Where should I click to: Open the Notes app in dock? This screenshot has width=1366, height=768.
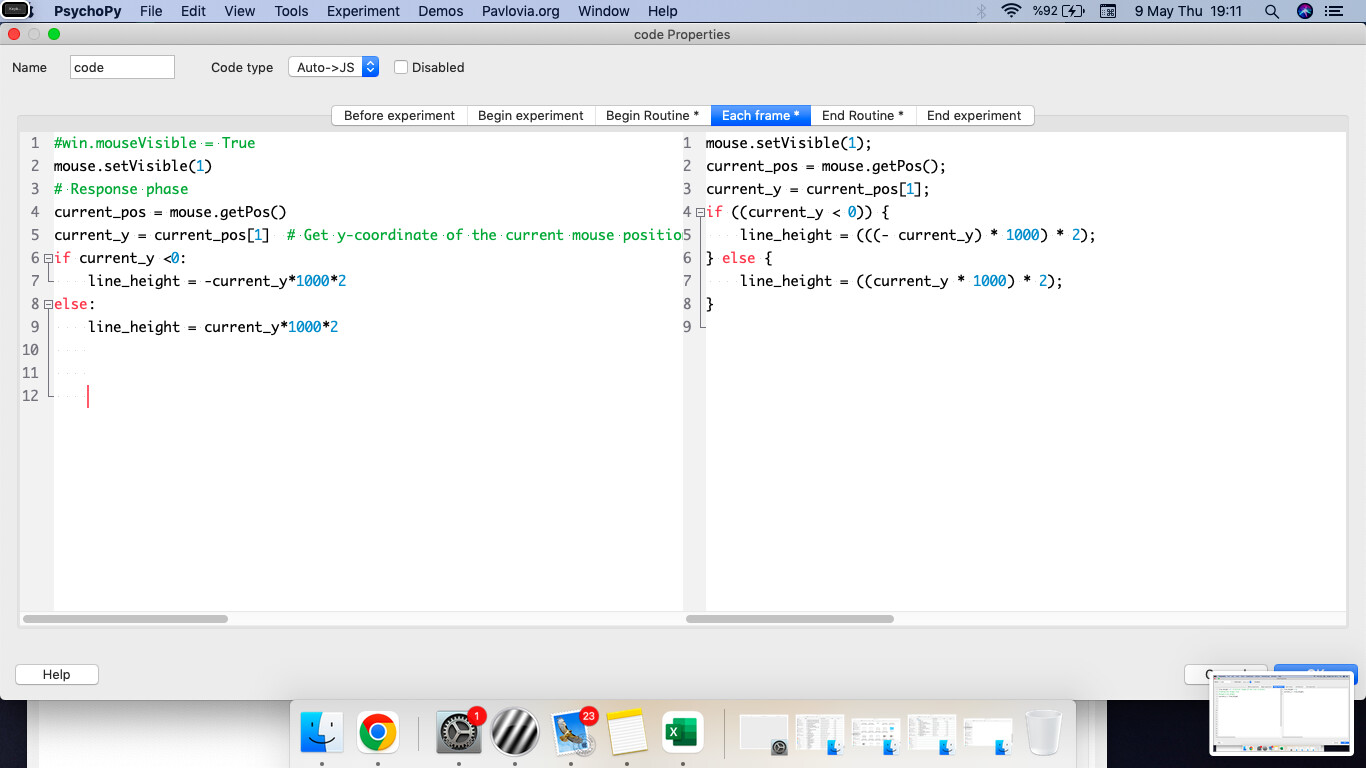tap(627, 734)
